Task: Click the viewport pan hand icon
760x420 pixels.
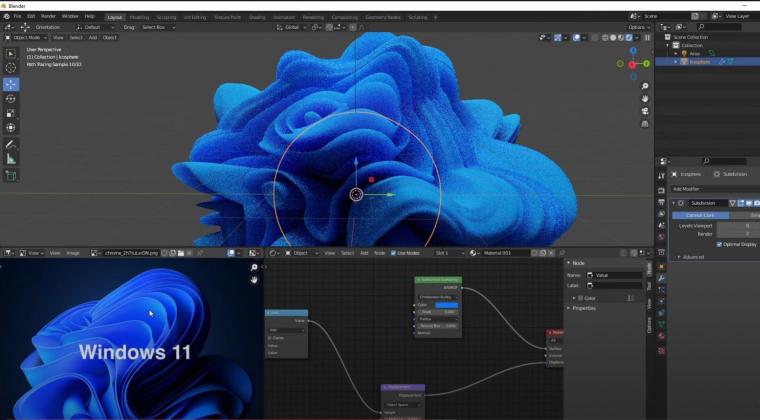Action: tap(645, 98)
